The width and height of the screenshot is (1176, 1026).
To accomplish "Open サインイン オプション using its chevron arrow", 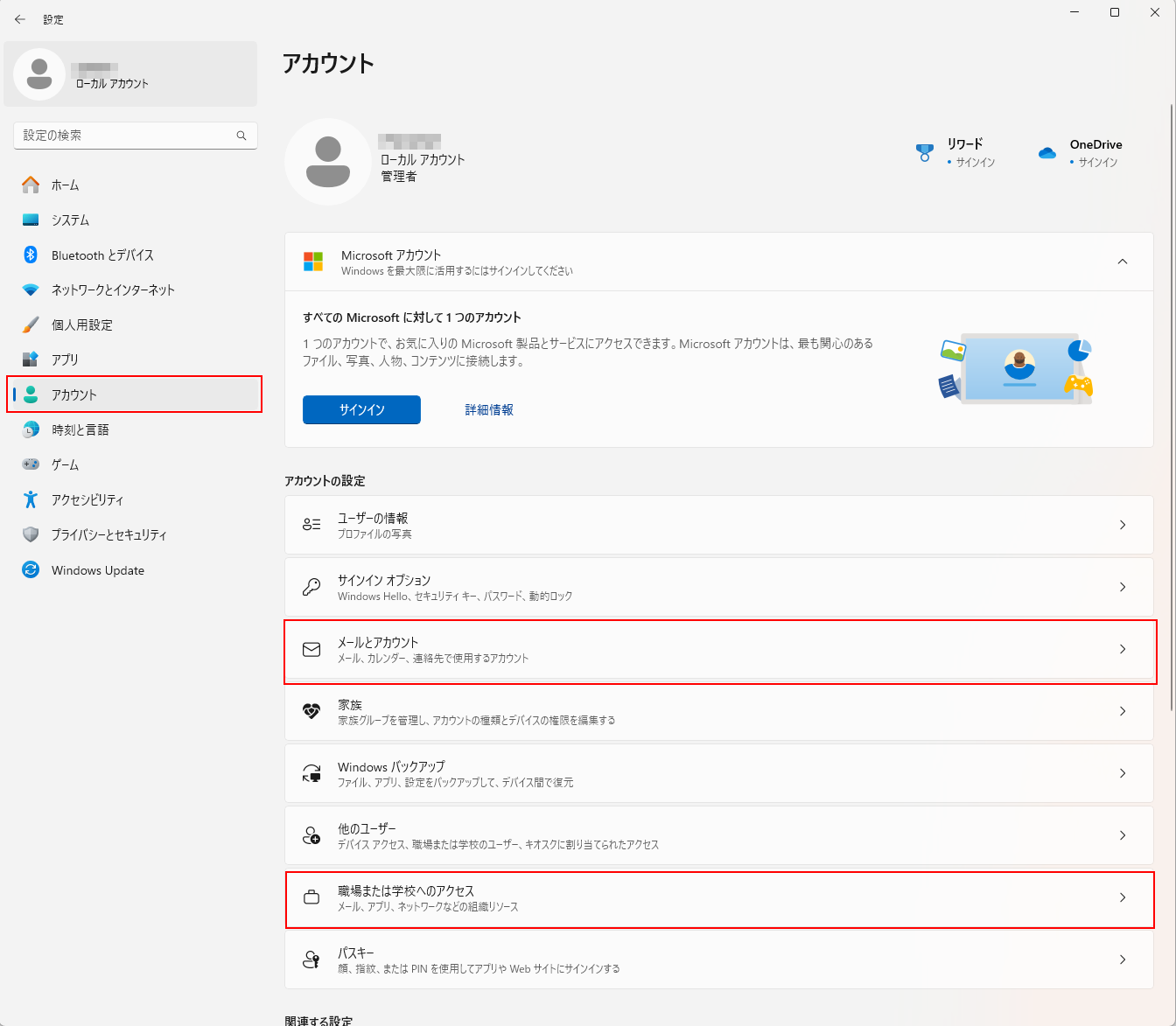I will (1122, 587).
